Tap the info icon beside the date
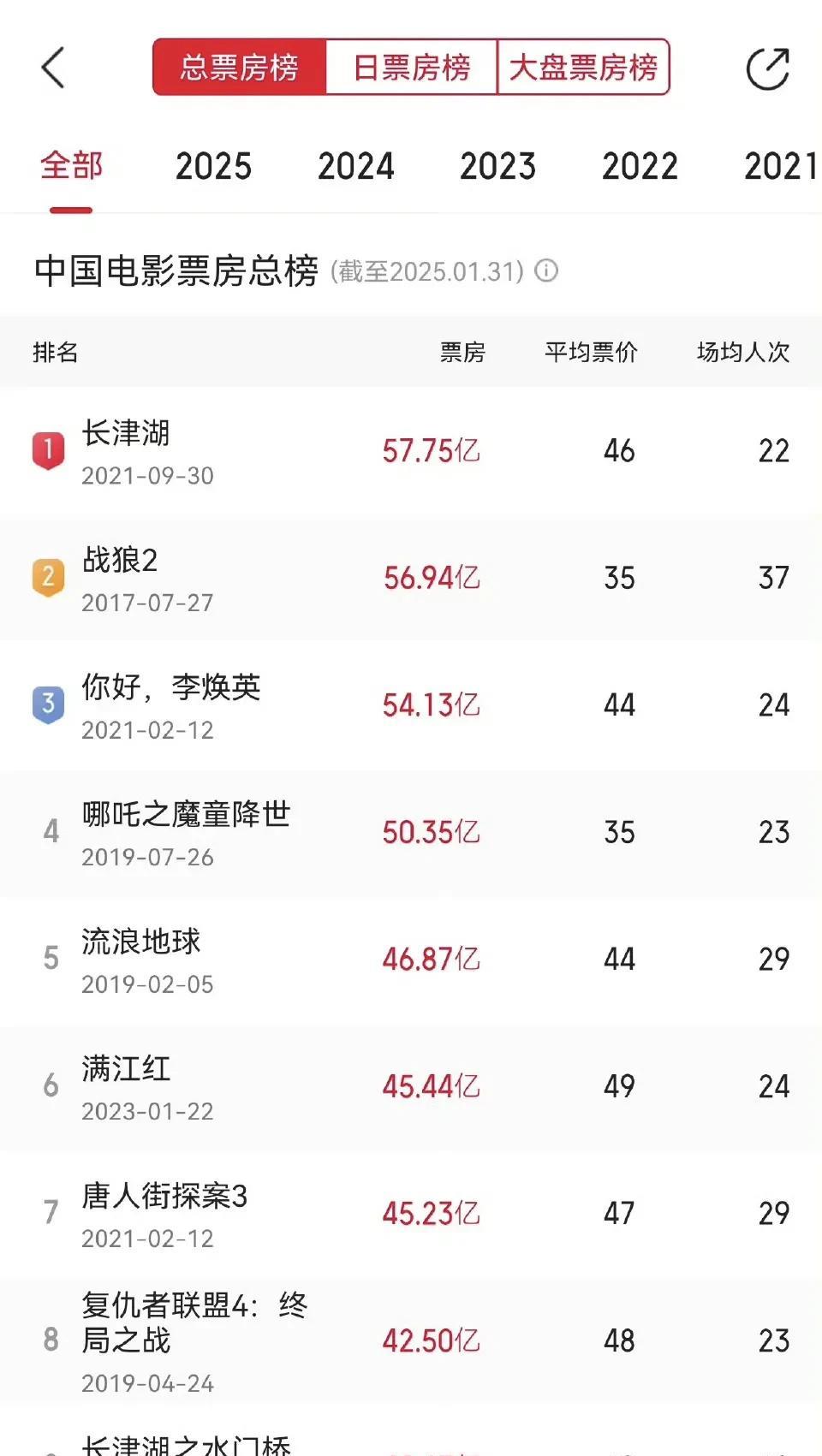The height and width of the screenshot is (1456, 822). 546,271
